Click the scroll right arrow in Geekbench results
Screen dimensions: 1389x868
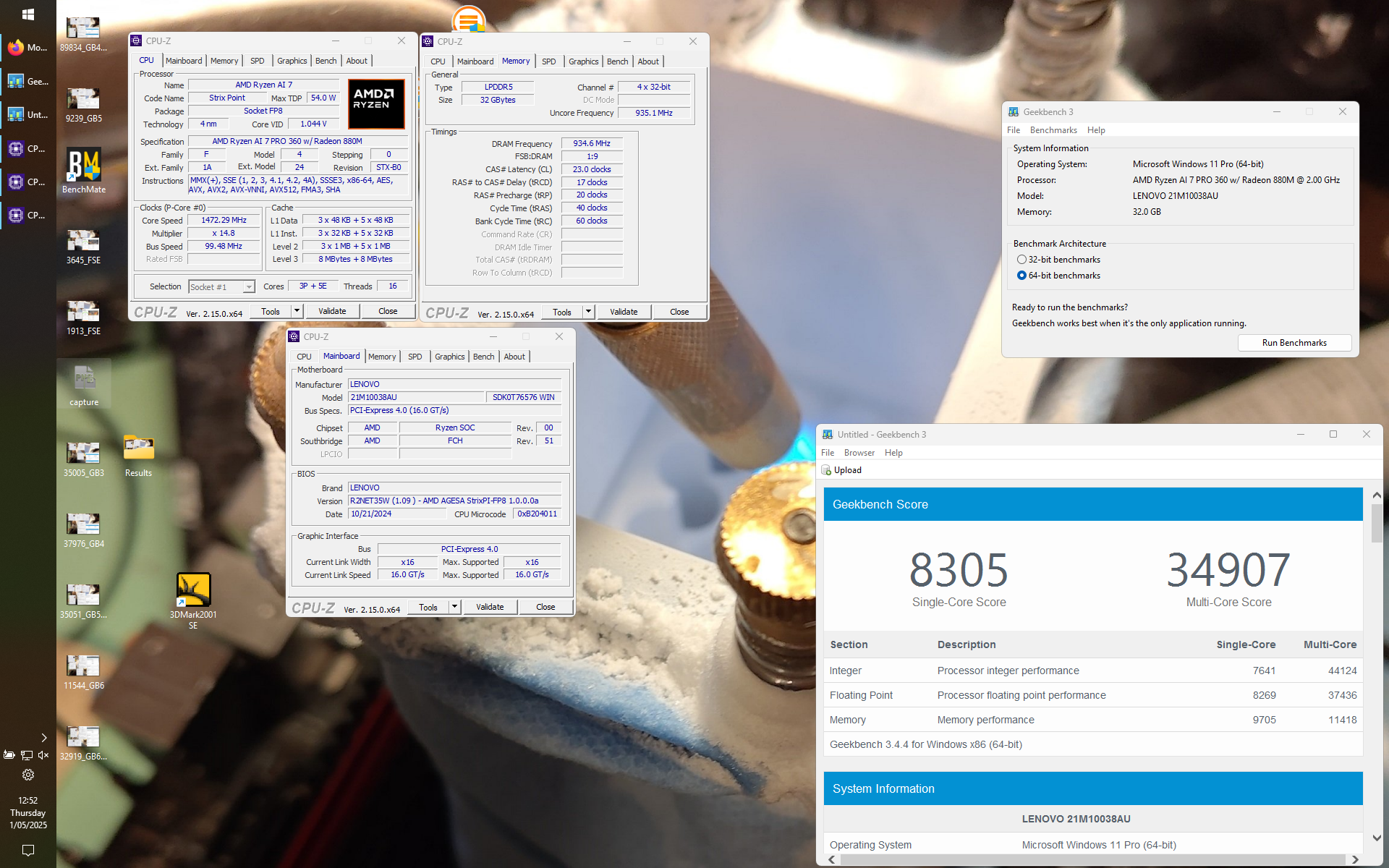(1355, 859)
